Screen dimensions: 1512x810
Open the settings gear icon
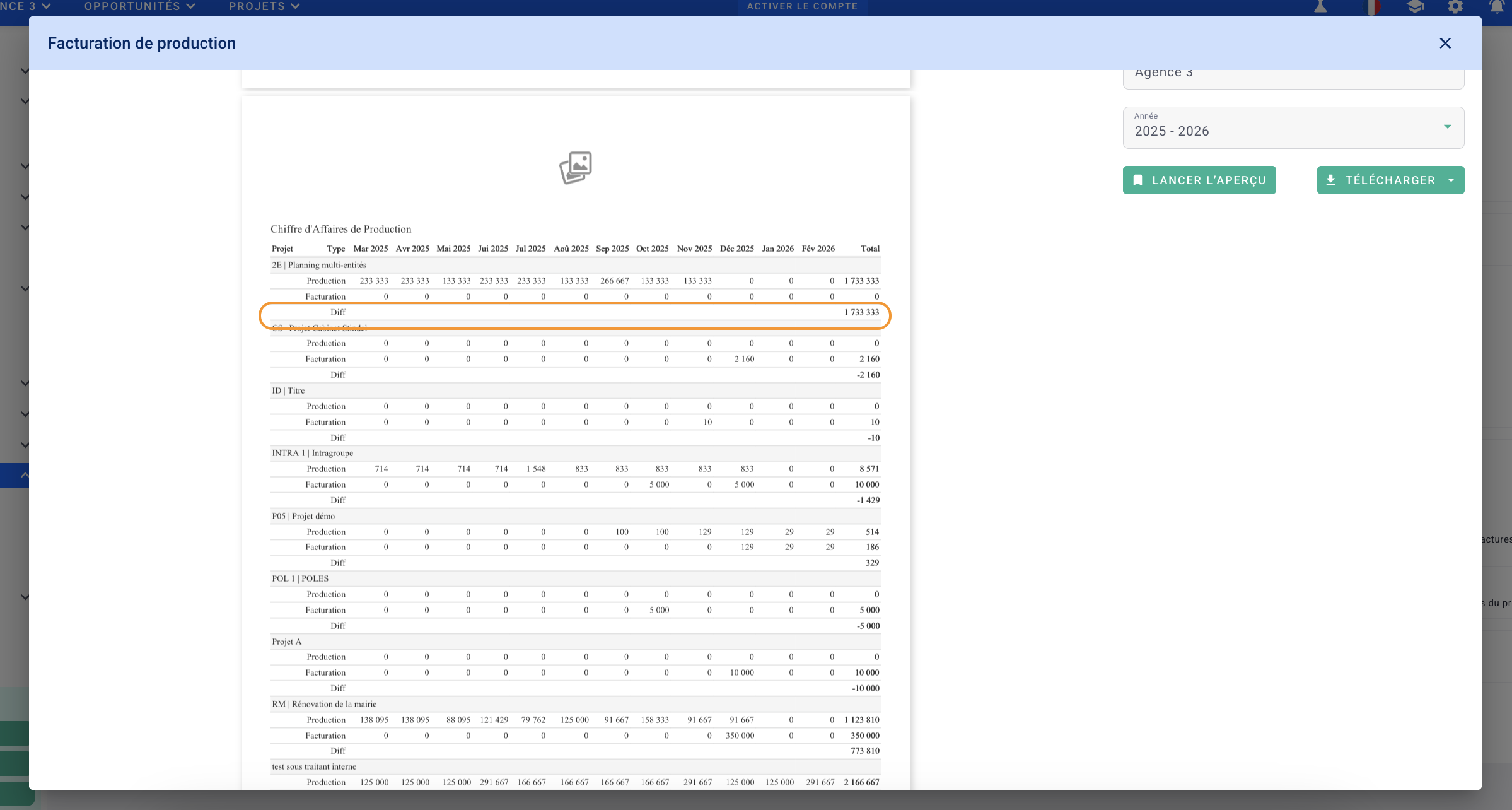point(1455,7)
